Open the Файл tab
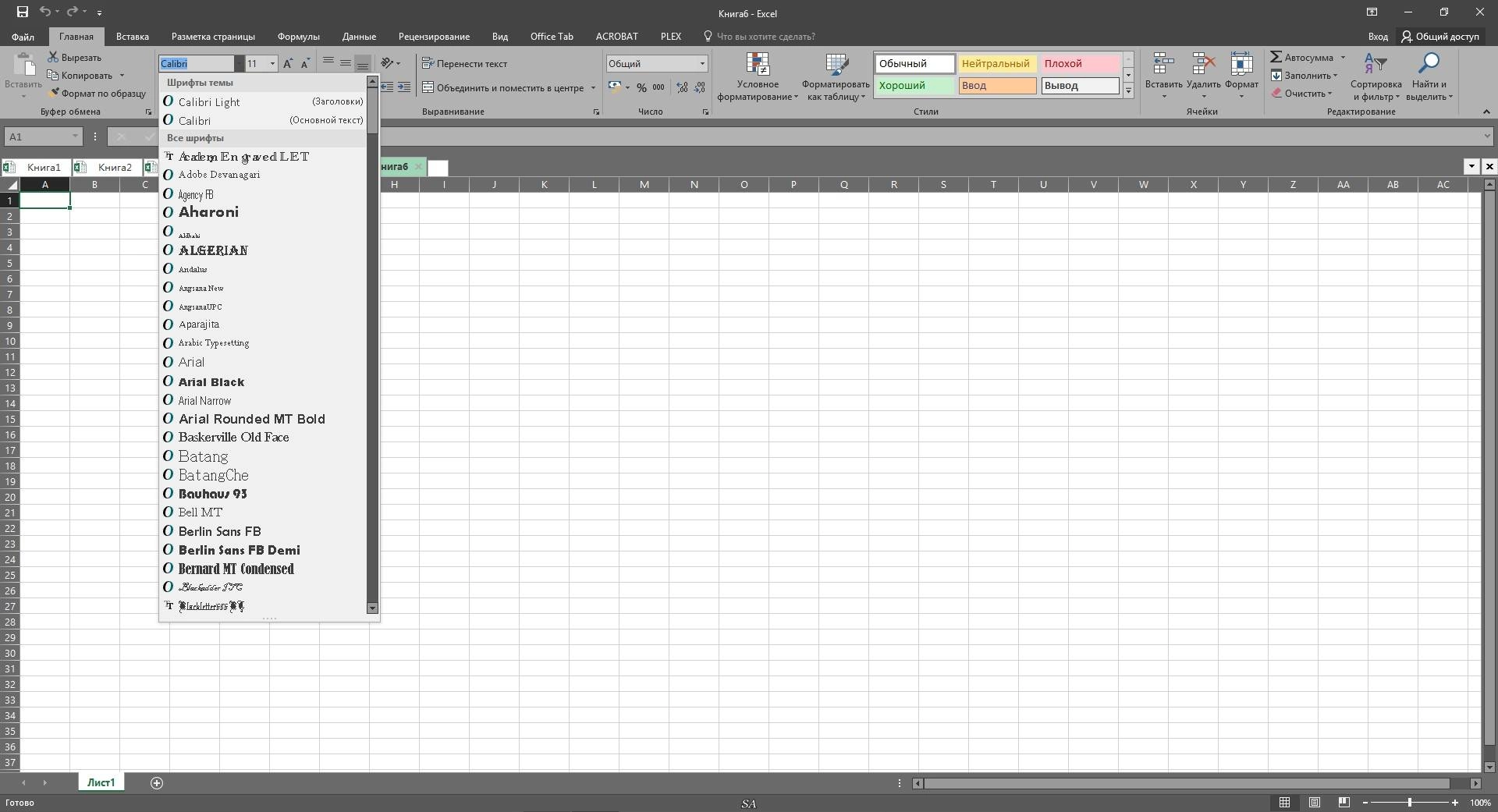 coord(23,37)
